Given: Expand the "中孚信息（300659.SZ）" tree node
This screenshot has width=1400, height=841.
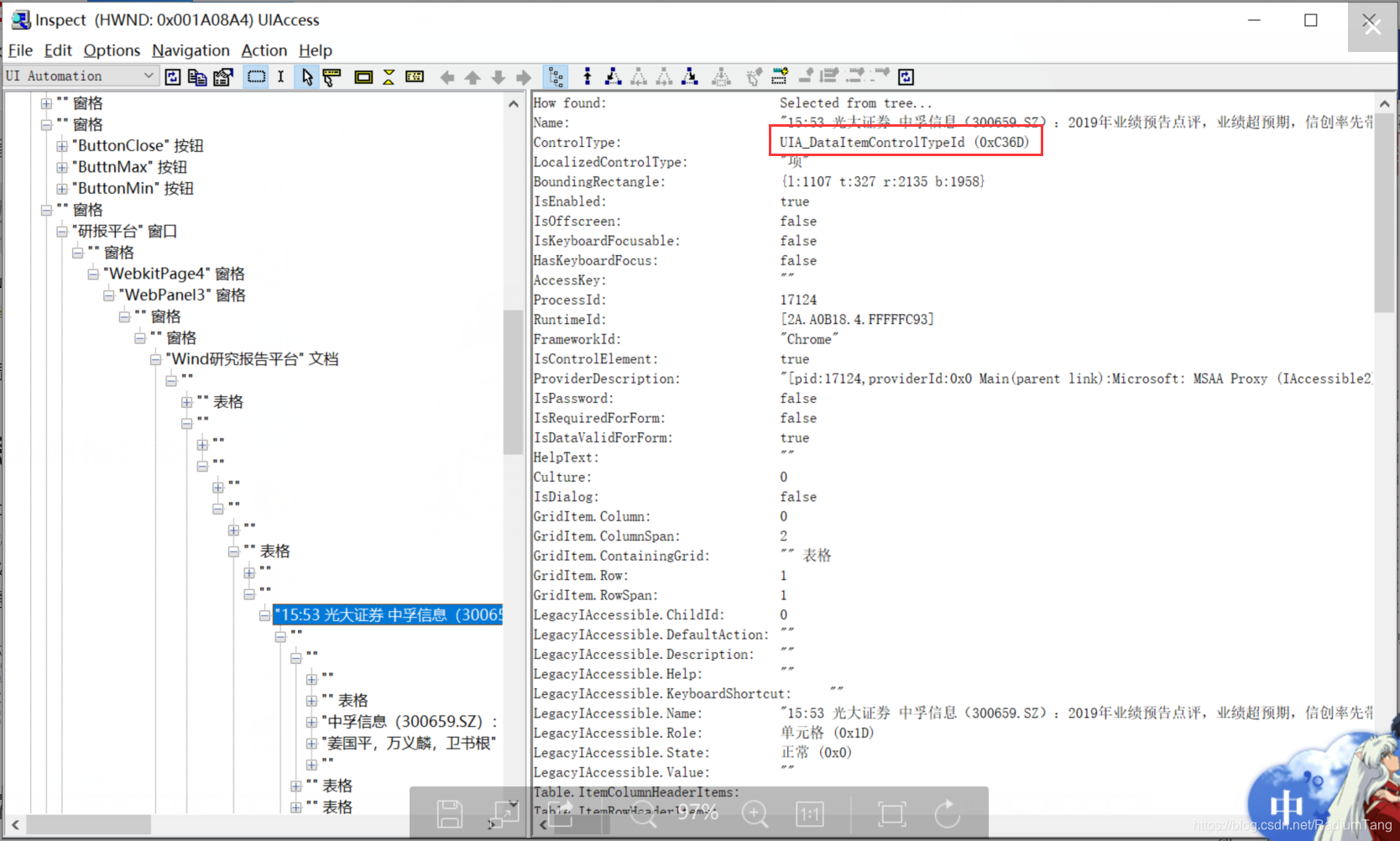Looking at the screenshot, I should [x=311, y=722].
